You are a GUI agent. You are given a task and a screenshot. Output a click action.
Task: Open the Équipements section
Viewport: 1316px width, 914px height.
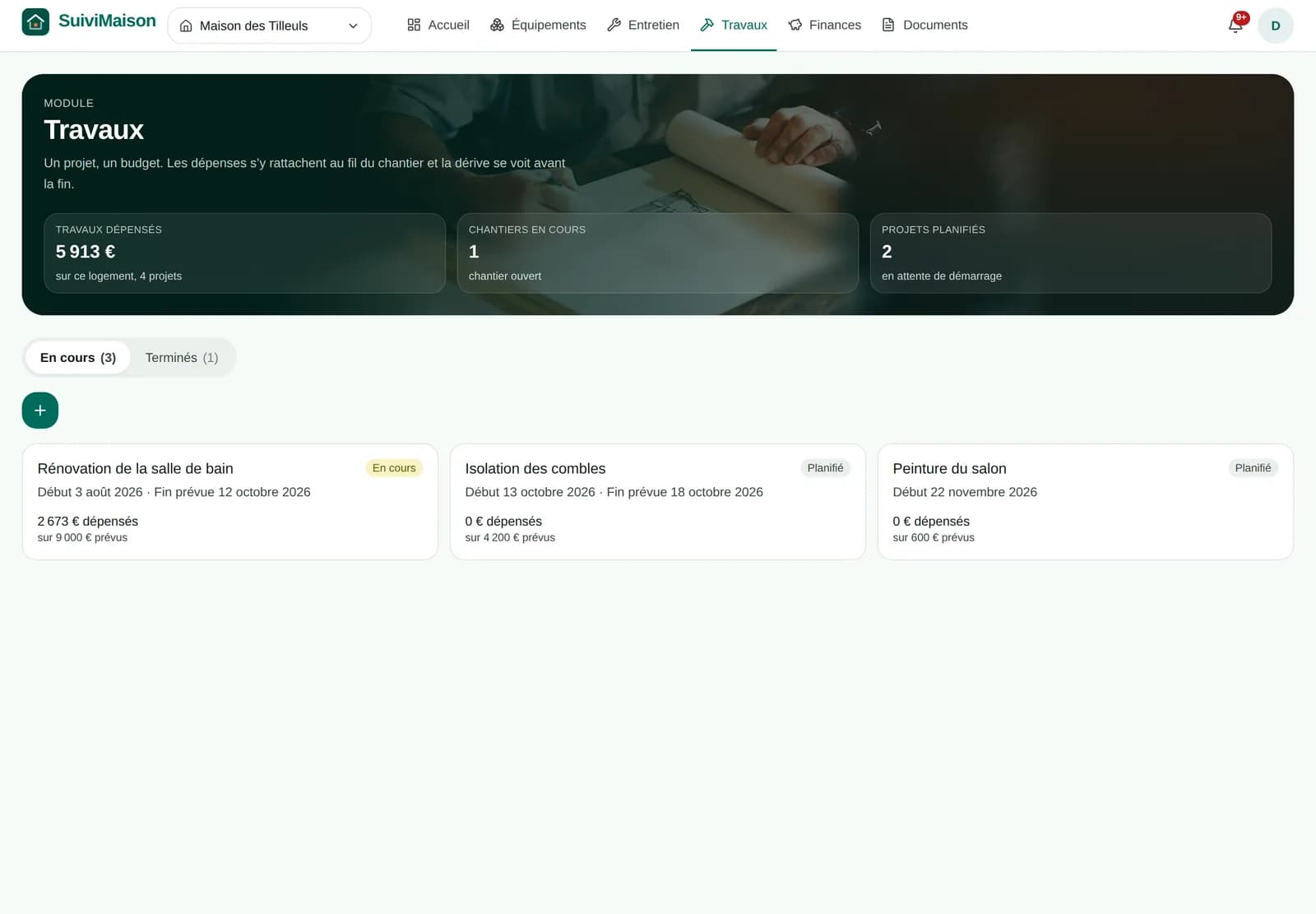coord(538,26)
